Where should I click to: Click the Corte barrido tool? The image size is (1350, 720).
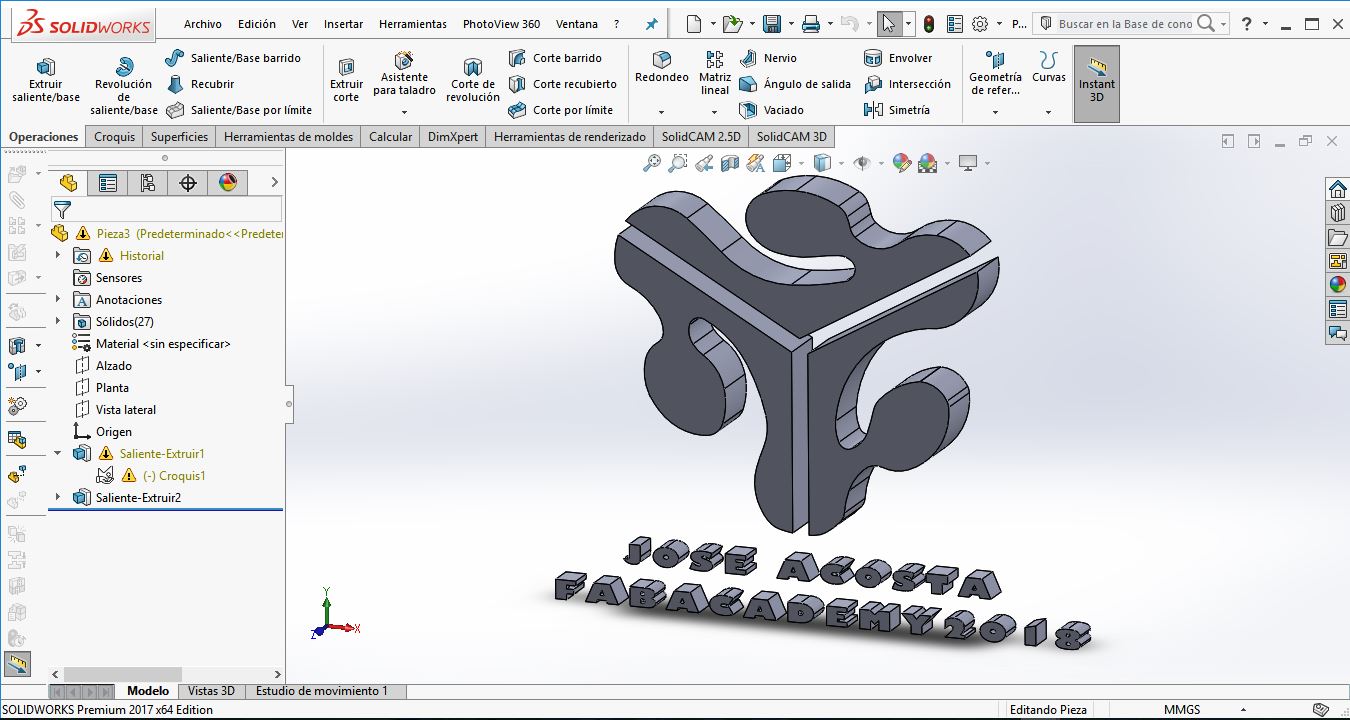555,58
